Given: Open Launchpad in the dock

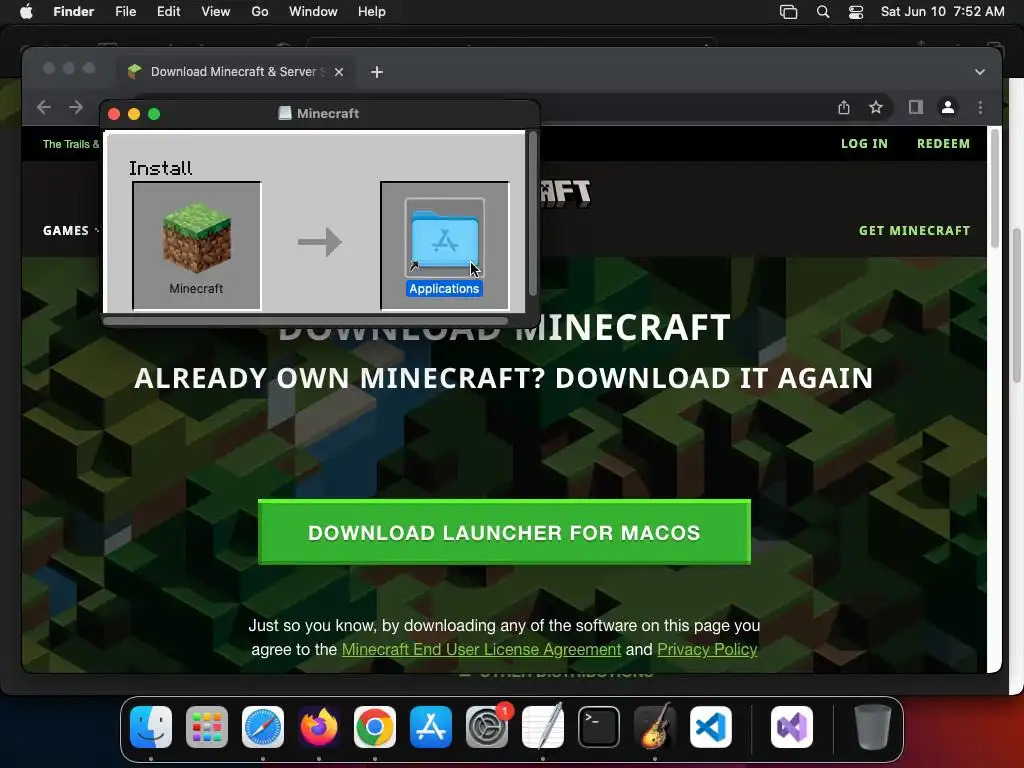Looking at the screenshot, I should (207, 727).
